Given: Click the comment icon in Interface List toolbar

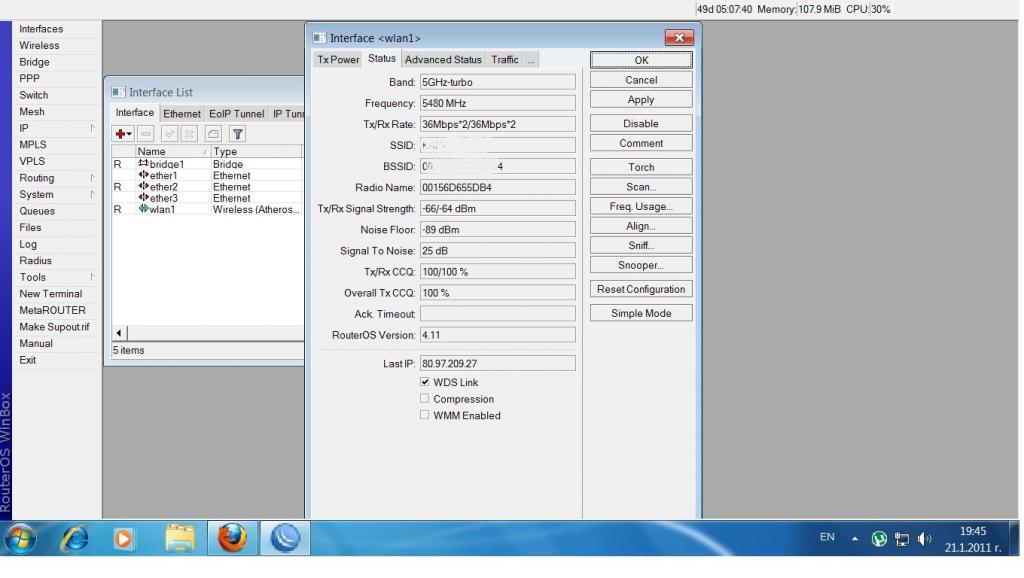Looking at the screenshot, I should (213, 134).
